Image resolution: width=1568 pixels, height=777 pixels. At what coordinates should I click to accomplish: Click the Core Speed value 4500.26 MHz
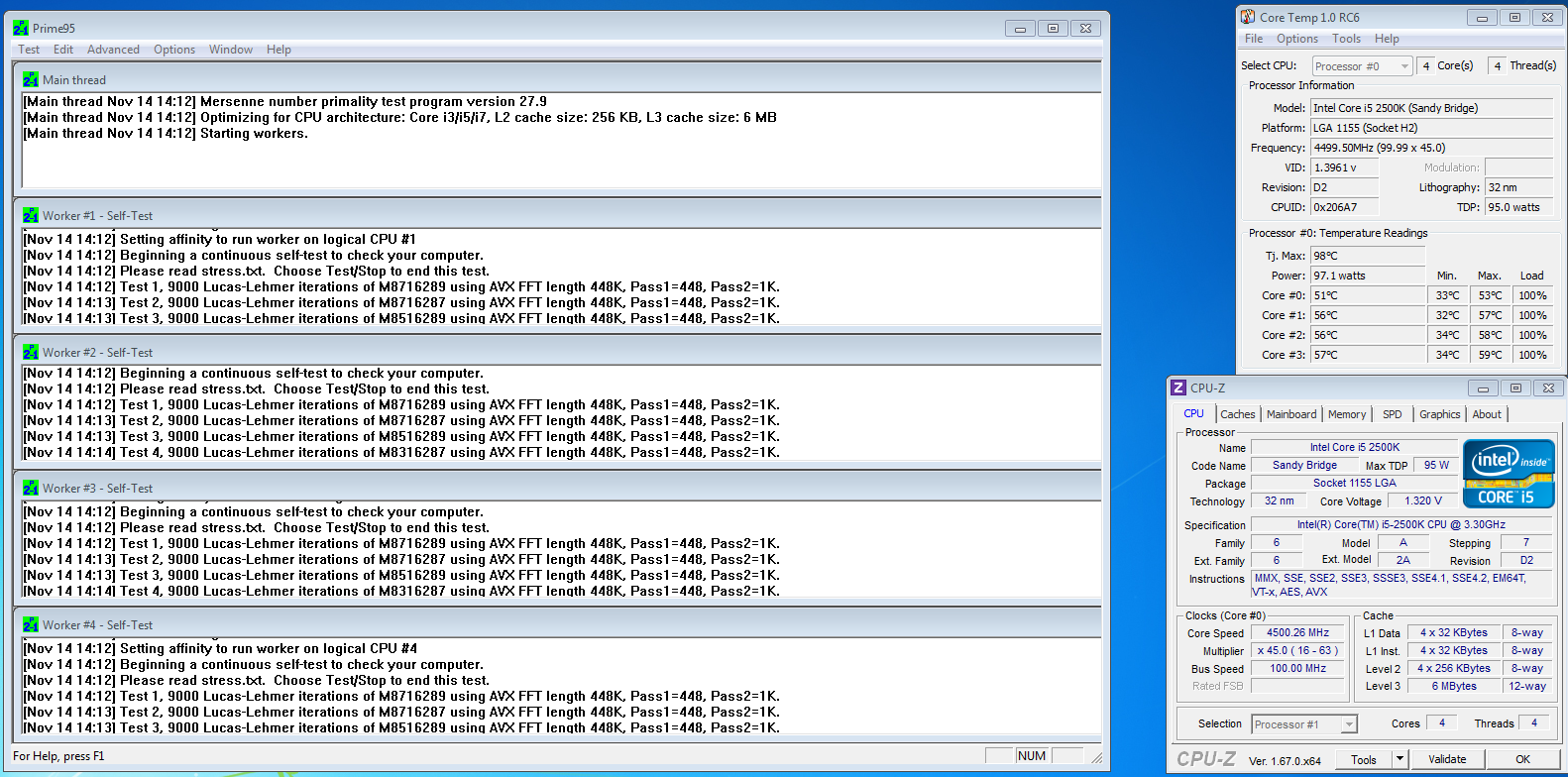click(x=1297, y=632)
